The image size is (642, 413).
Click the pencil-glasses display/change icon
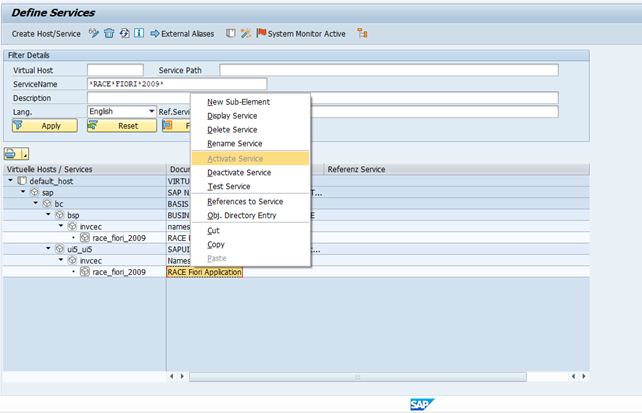click(94, 33)
